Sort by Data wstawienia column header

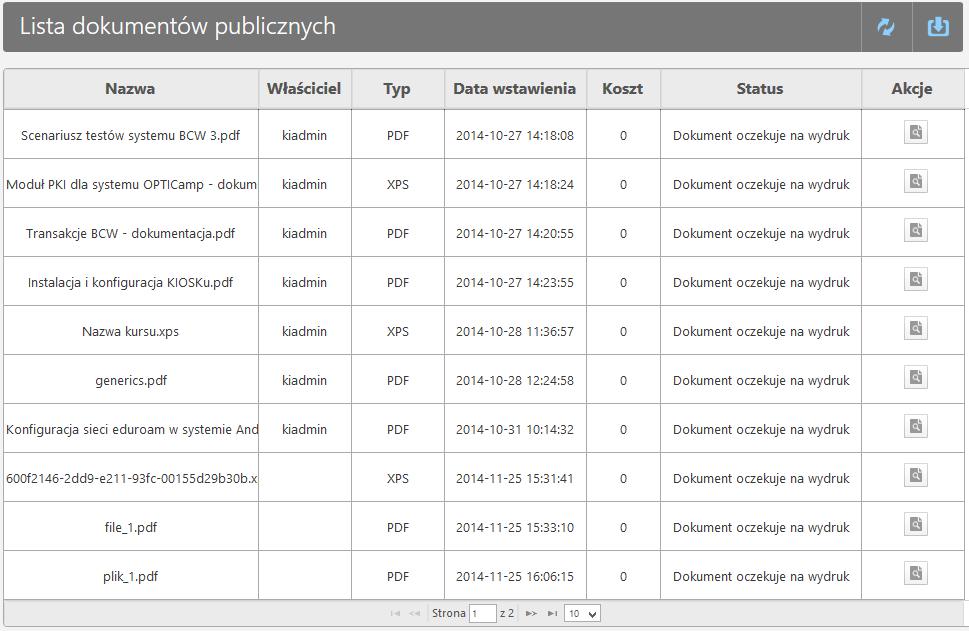pos(515,89)
